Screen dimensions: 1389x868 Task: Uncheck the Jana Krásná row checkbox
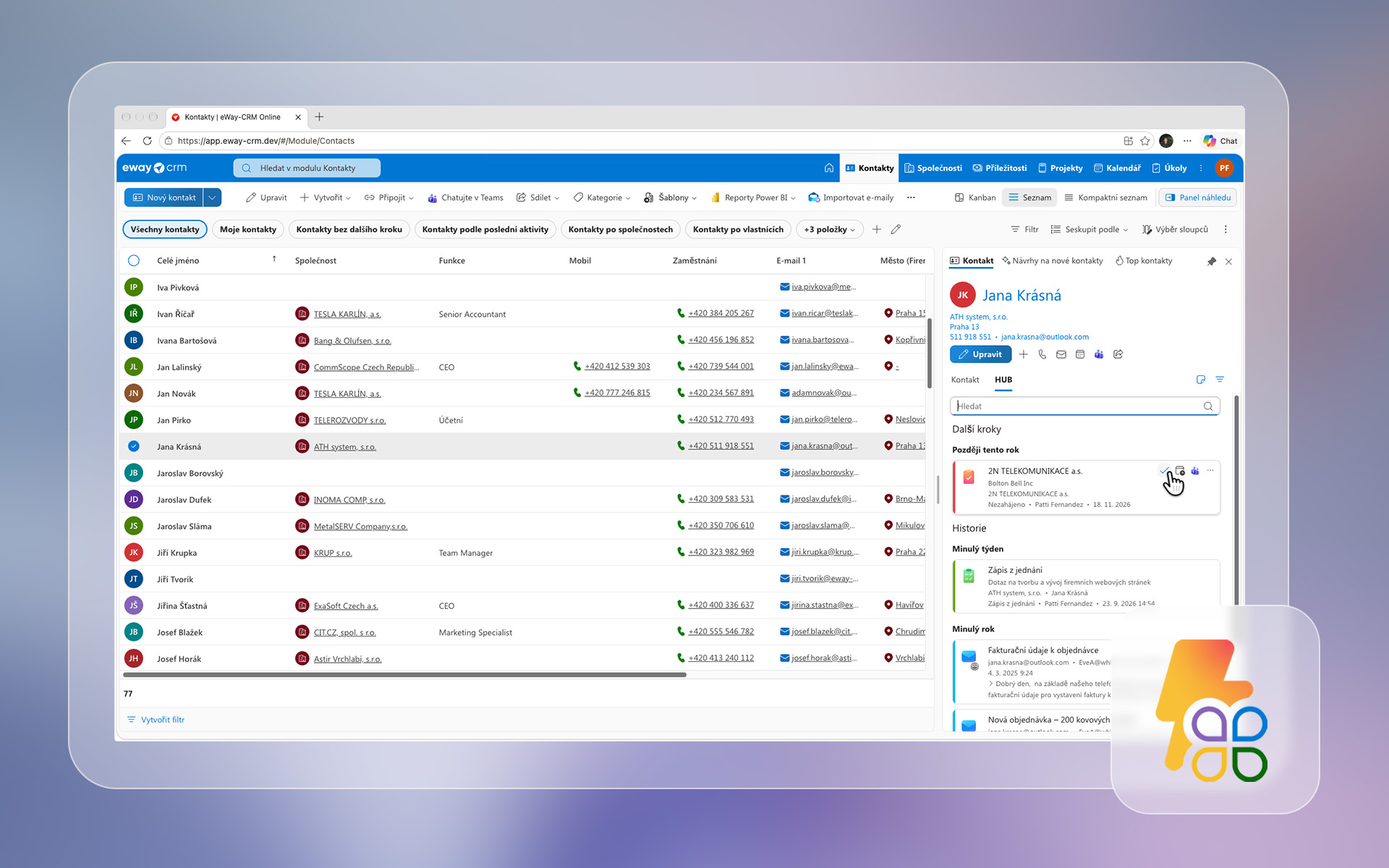coord(134,446)
